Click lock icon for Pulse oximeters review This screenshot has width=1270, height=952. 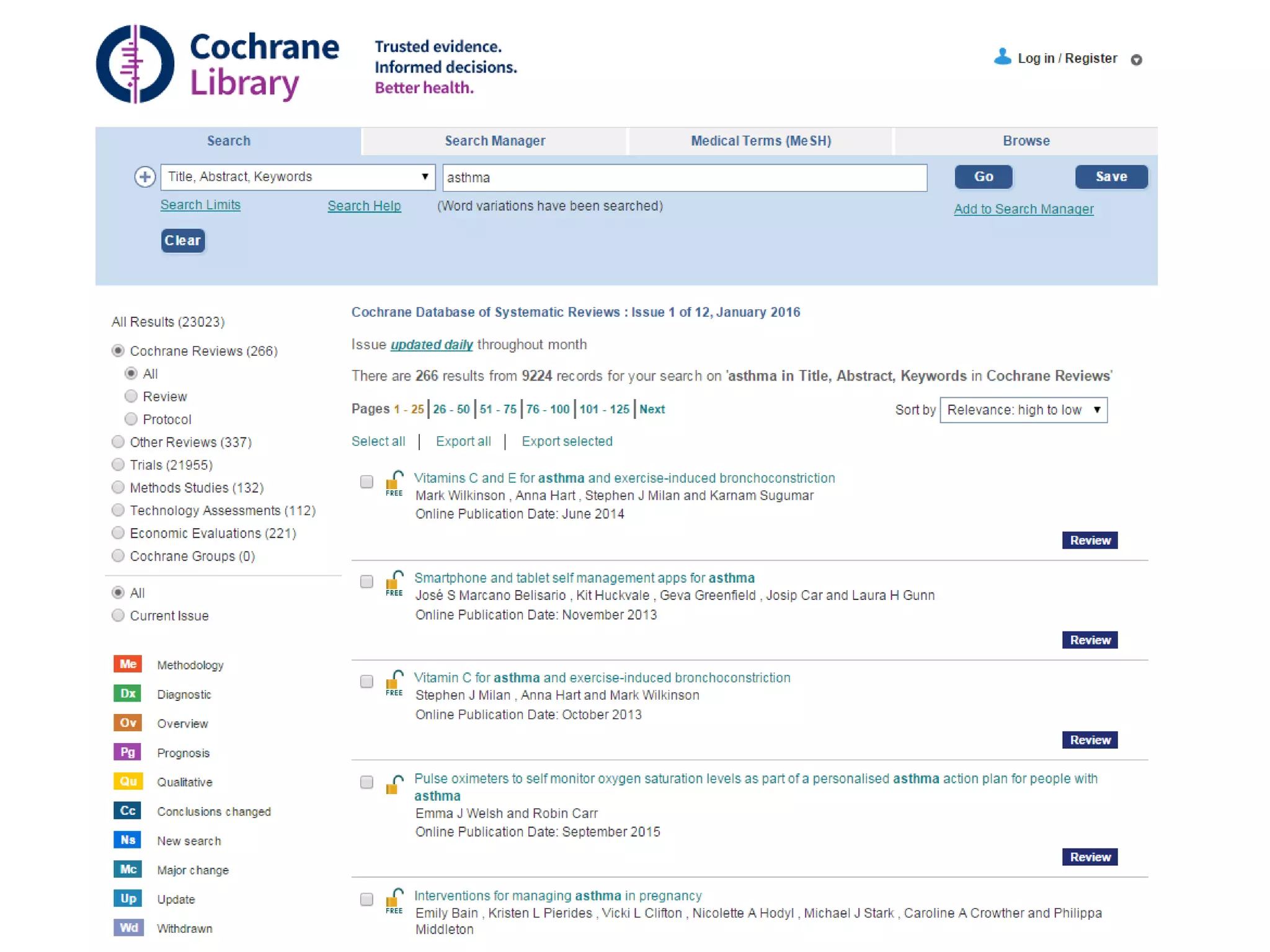click(x=394, y=784)
